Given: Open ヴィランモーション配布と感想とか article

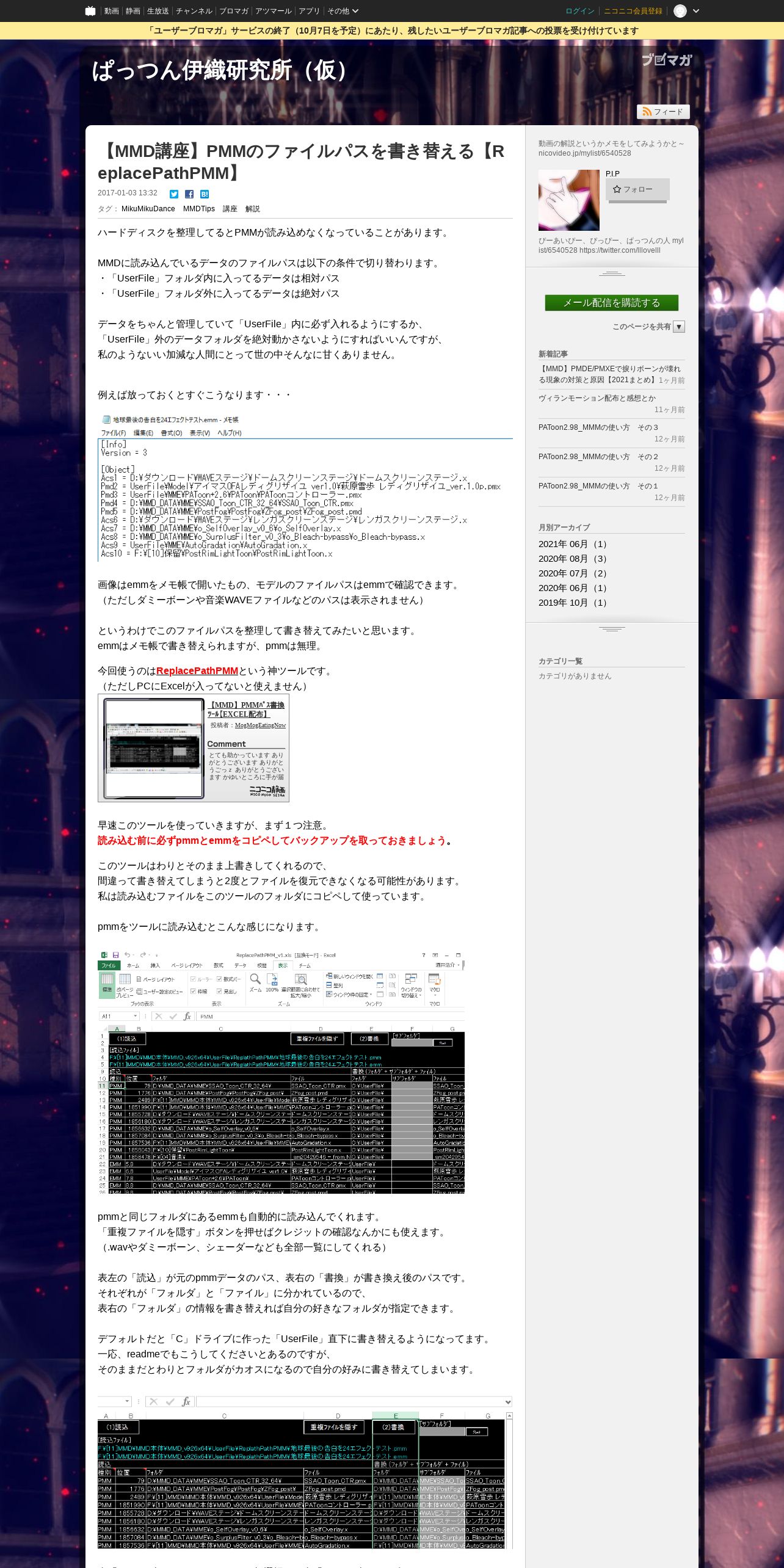Looking at the screenshot, I should (597, 398).
